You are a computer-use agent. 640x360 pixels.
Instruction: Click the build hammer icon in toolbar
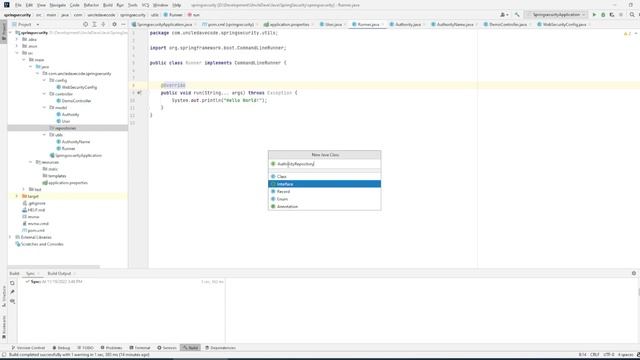tap(517, 15)
